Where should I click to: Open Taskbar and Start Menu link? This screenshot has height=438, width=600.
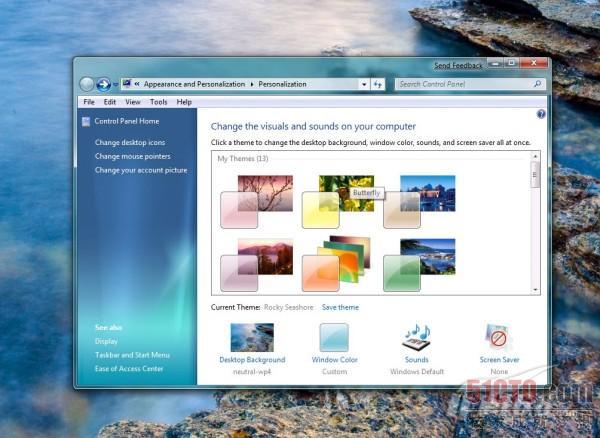(x=132, y=355)
